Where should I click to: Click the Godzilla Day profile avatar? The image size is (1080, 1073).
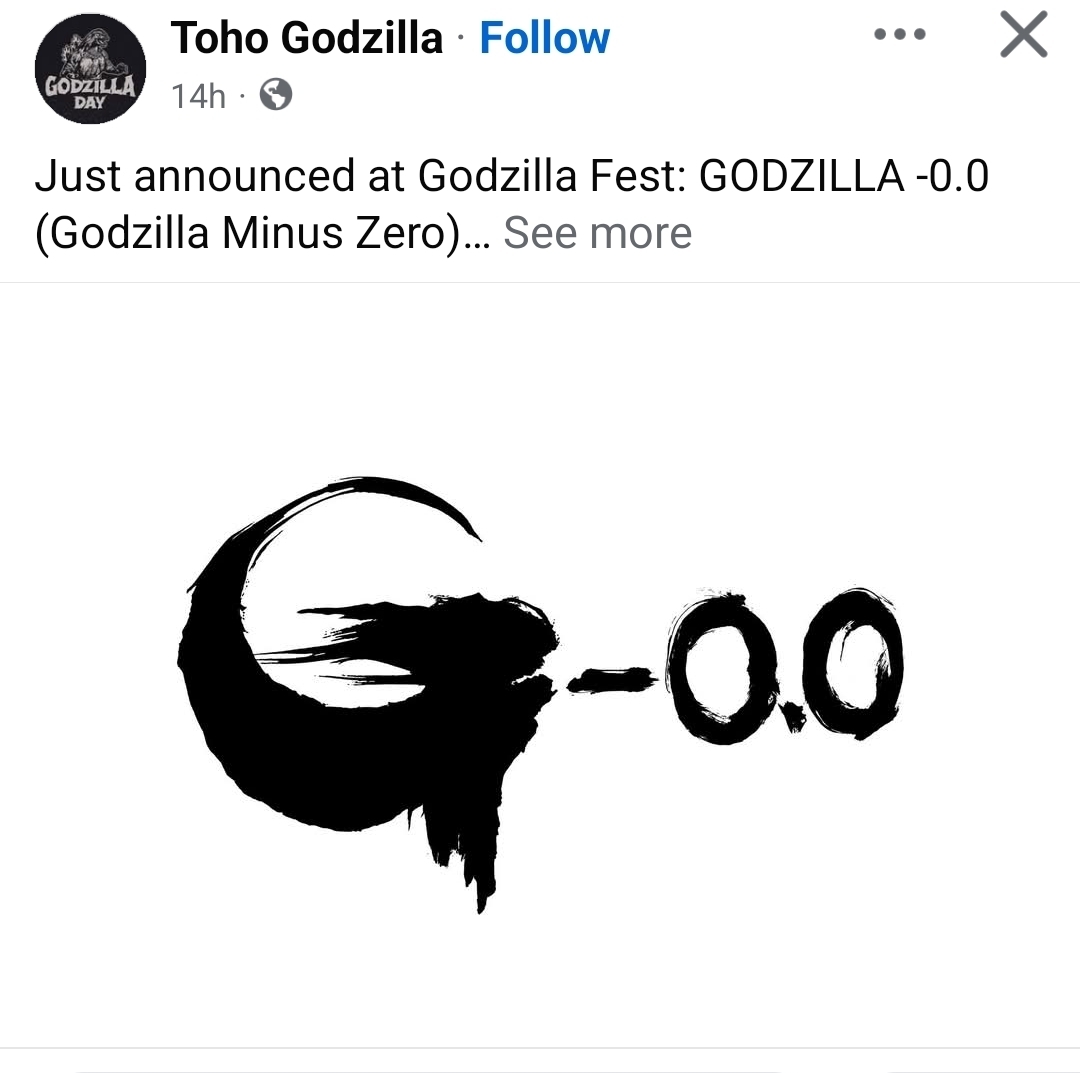[90, 70]
